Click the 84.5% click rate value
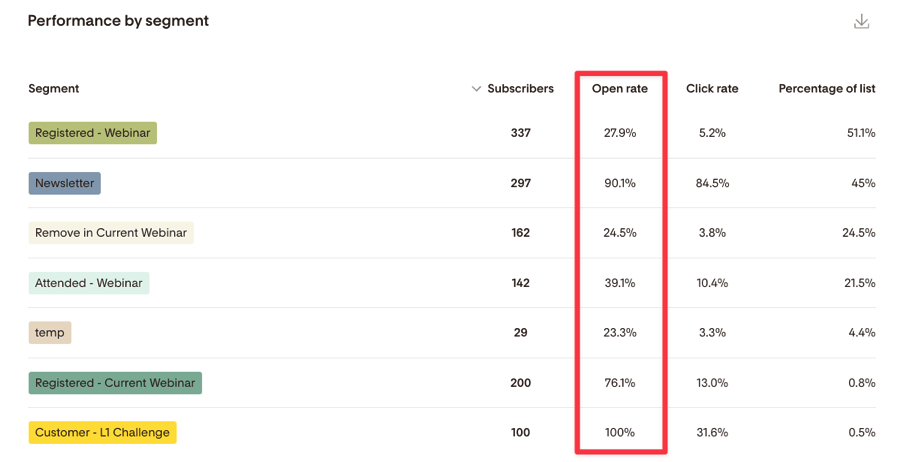This screenshot has width=904, height=462. [x=712, y=183]
